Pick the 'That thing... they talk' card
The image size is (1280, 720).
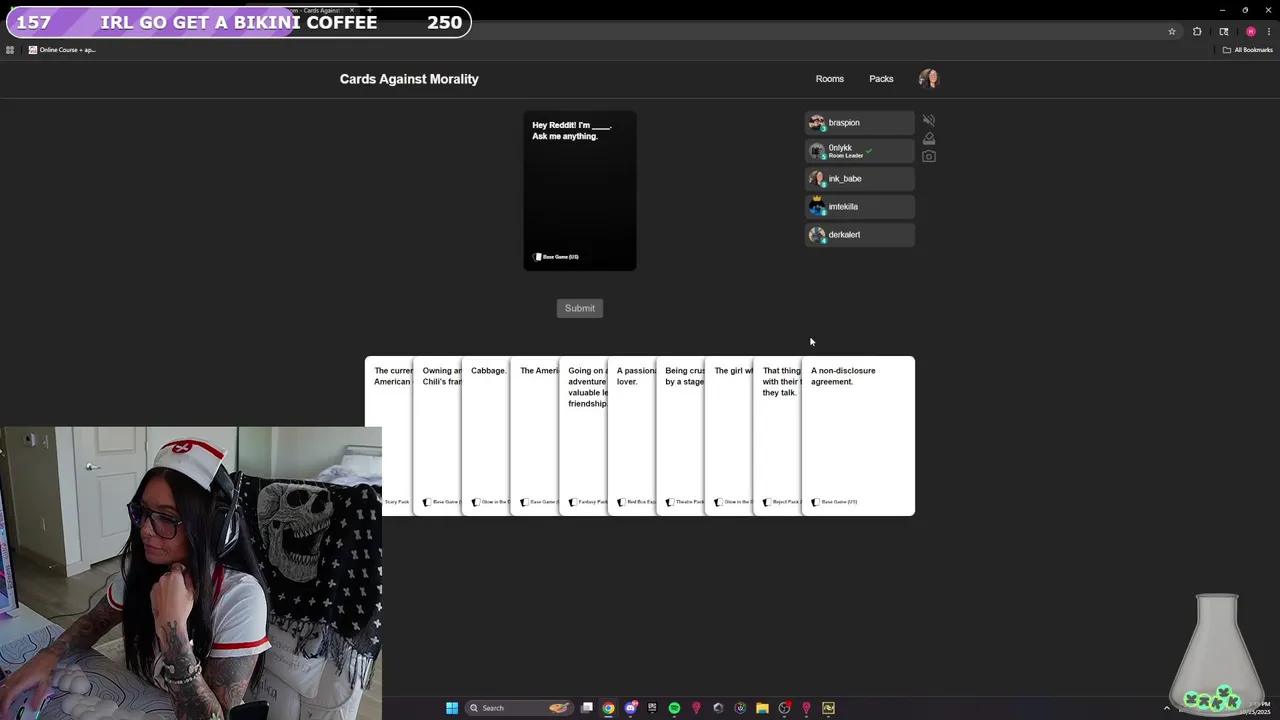pos(777,436)
